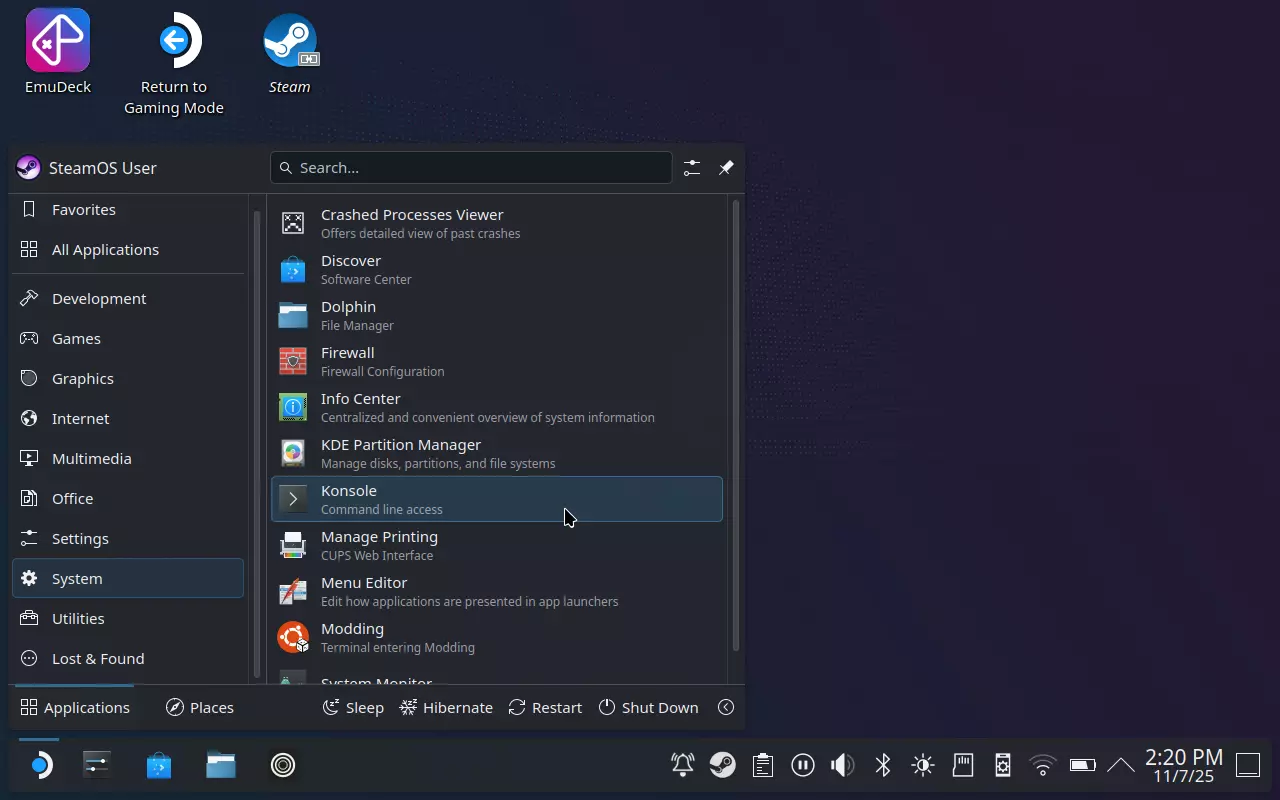Open Discover from the taskbar
Viewport: 1280px width, 800px height.
159,766
